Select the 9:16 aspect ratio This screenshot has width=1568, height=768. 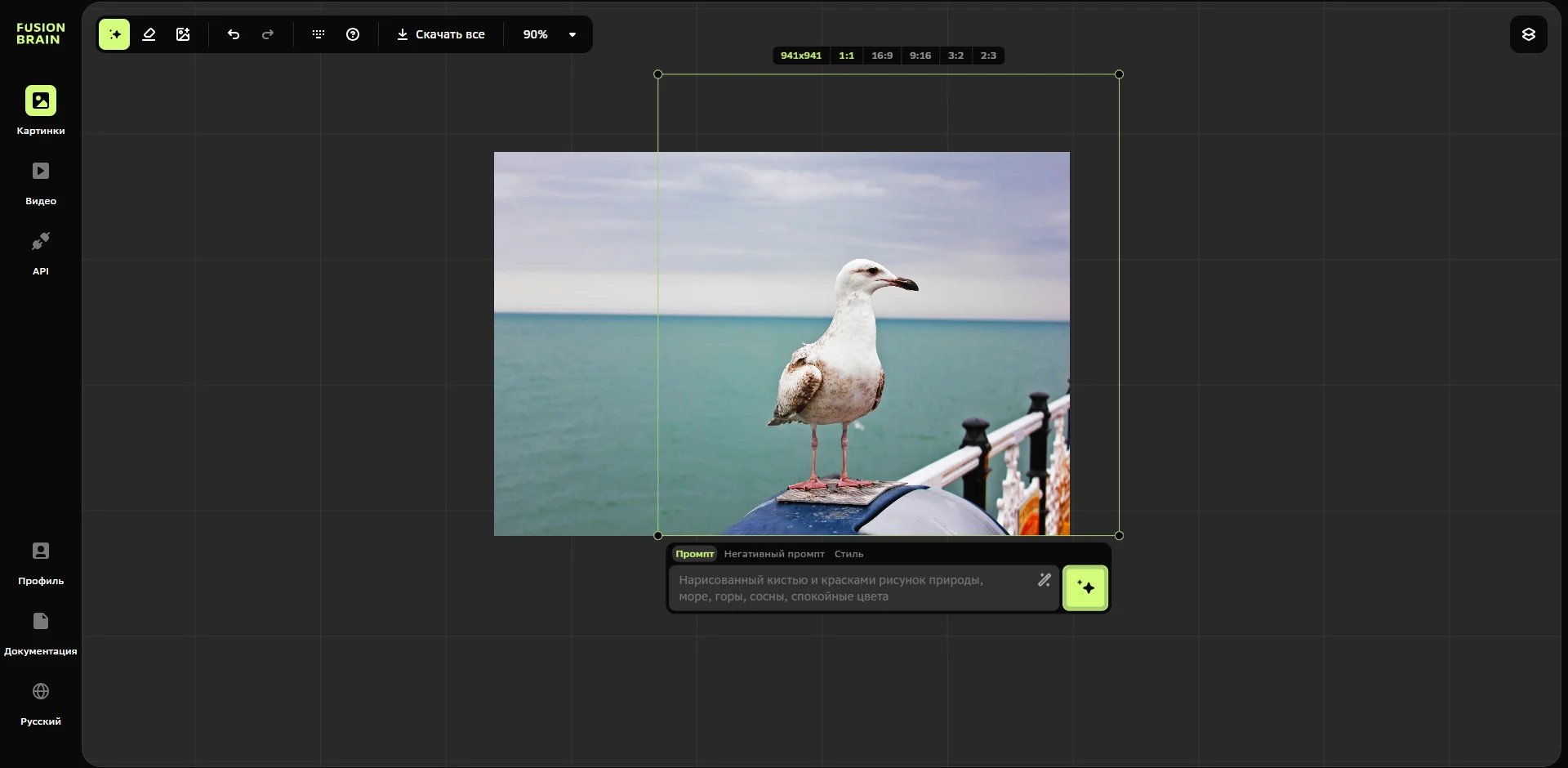920,56
